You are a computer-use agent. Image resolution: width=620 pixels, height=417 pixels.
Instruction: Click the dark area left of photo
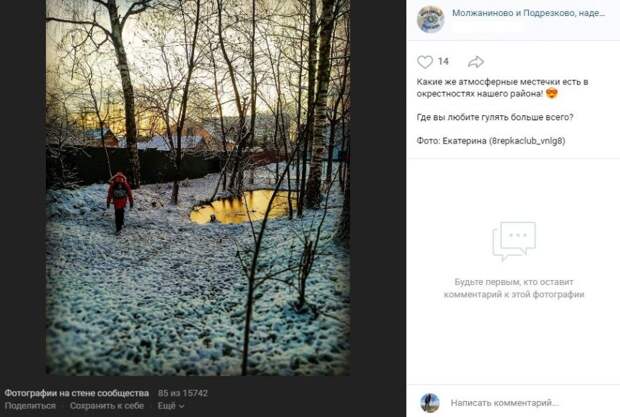(23, 187)
